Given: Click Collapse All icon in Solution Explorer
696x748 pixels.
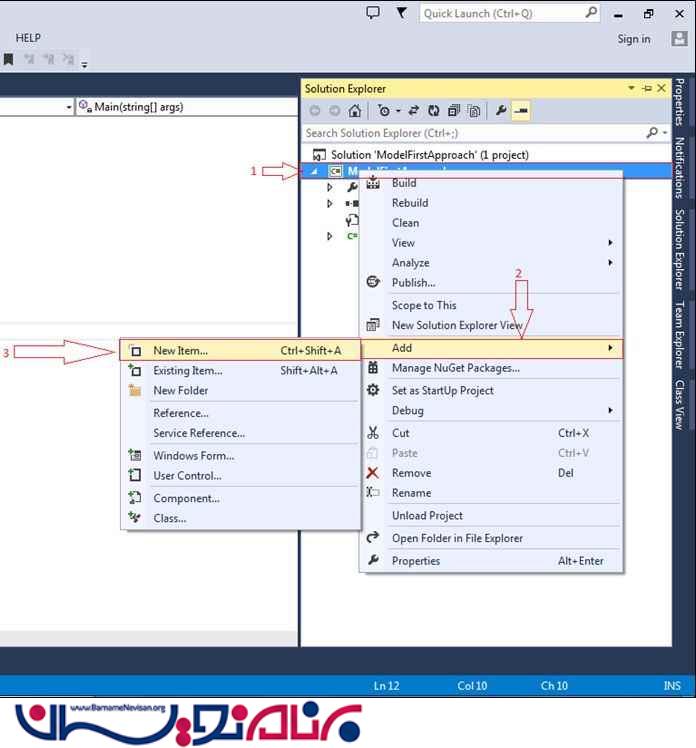Looking at the screenshot, I should click(453, 111).
